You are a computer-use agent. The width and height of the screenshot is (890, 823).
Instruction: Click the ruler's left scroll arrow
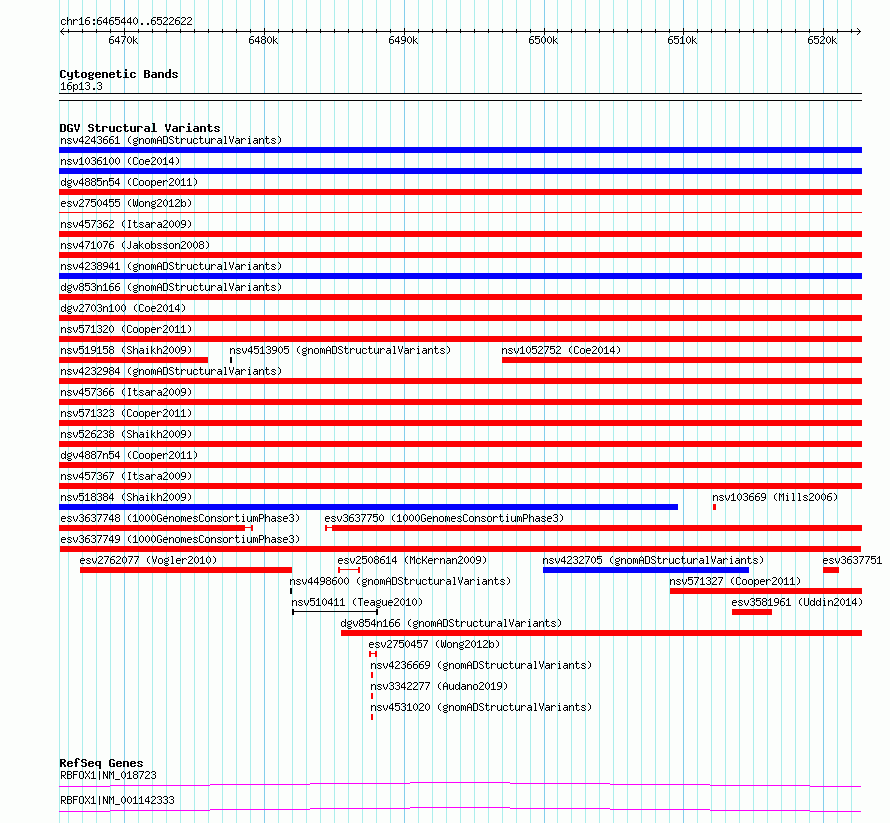[x=63, y=32]
